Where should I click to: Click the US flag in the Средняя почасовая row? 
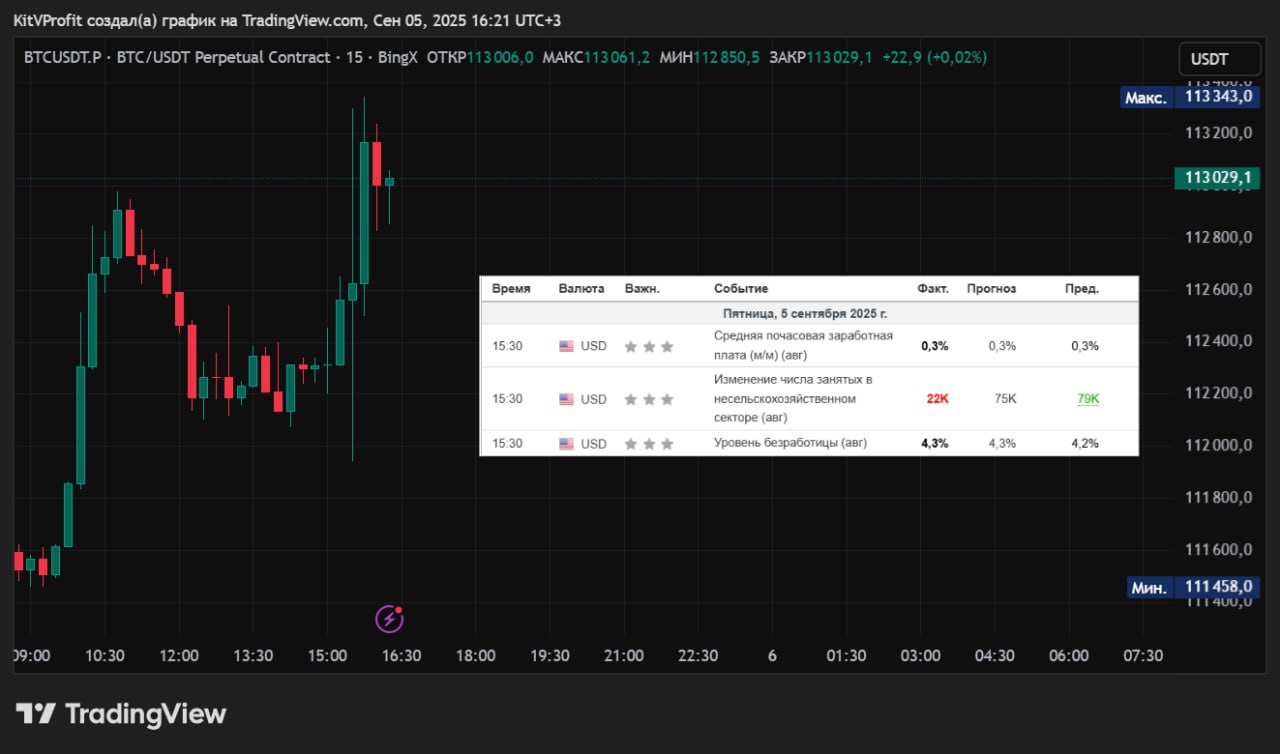[566, 346]
